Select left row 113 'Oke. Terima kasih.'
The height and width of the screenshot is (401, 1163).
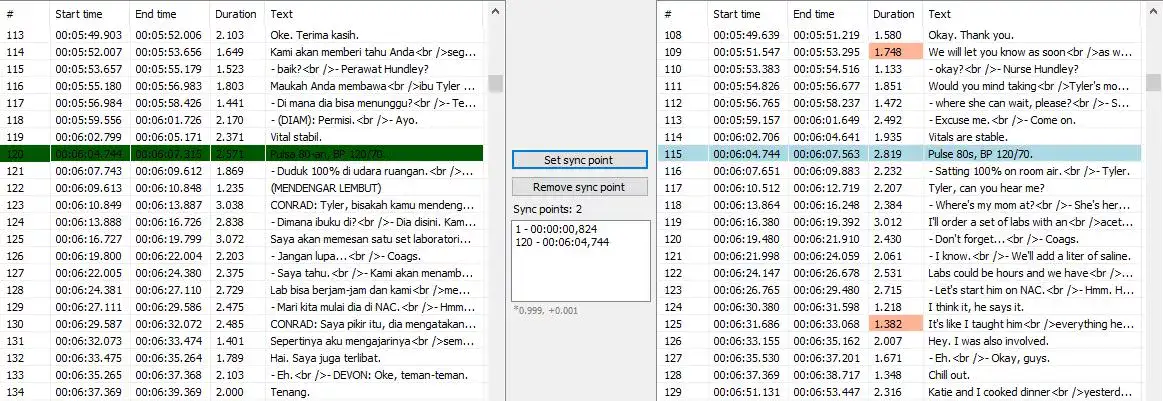tap(243, 35)
